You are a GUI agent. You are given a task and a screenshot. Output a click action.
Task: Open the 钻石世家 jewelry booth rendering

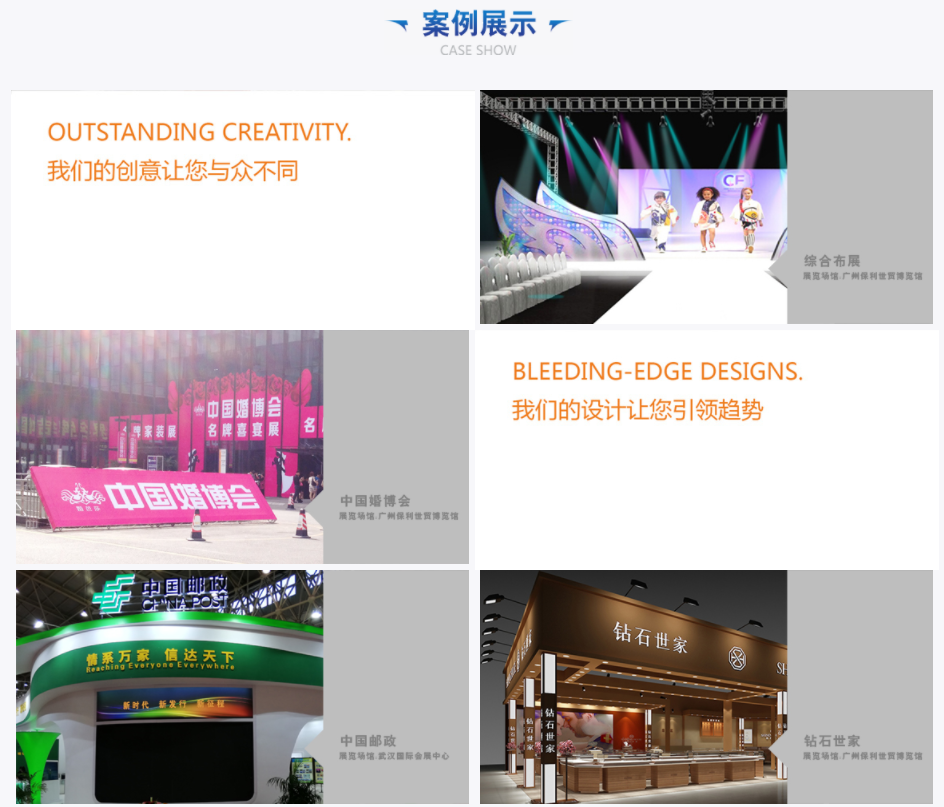coord(633,687)
